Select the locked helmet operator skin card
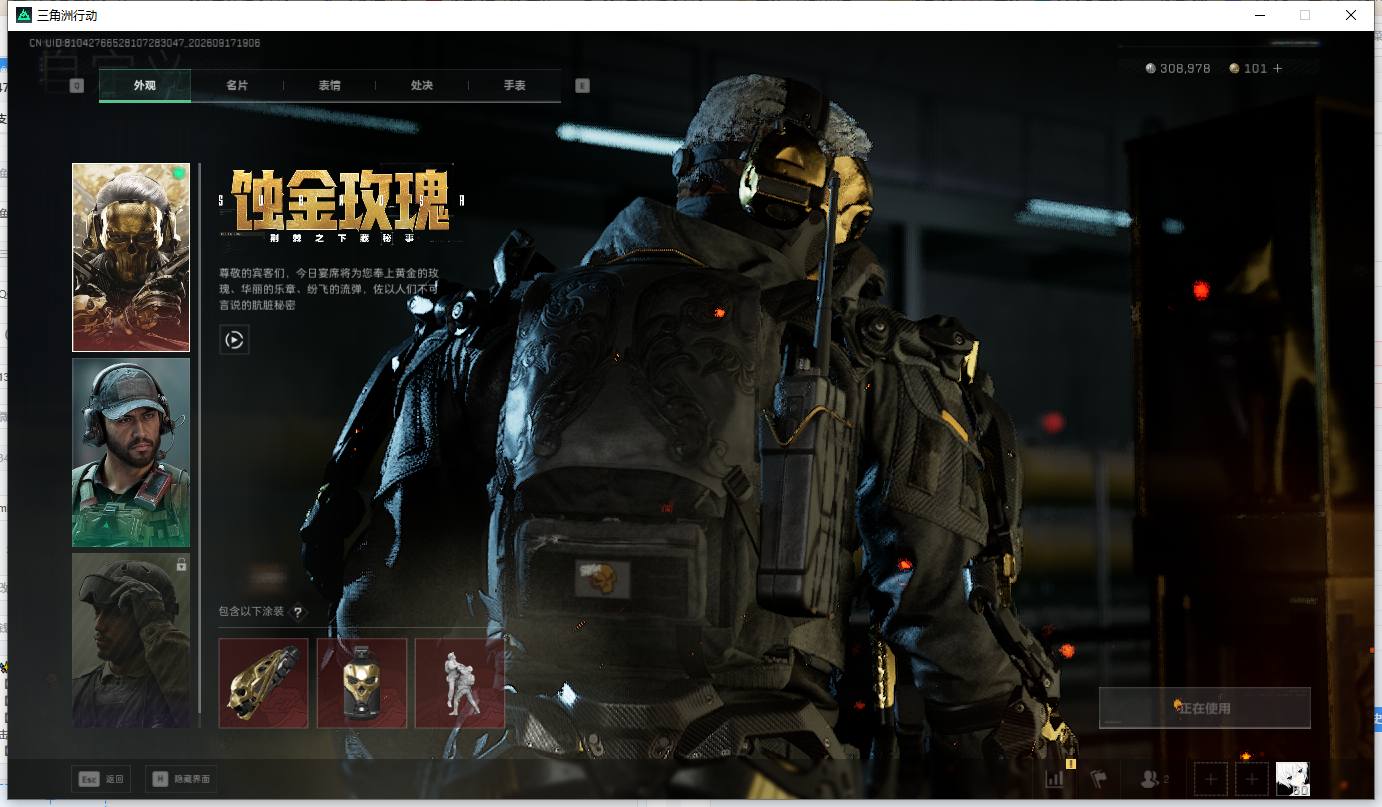 (x=131, y=640)
